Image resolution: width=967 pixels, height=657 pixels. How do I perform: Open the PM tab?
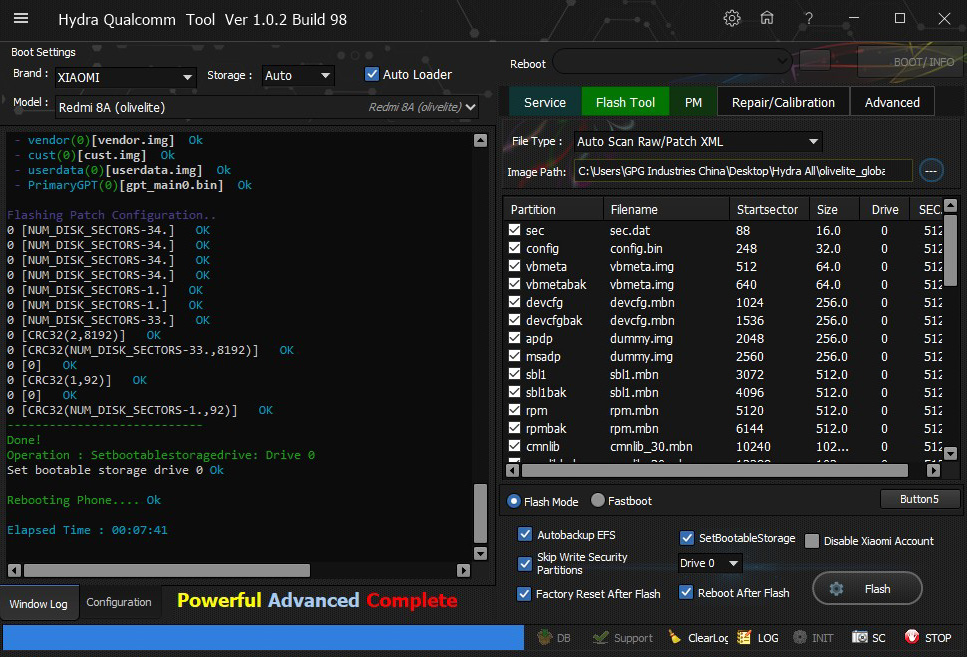(693, 102)
